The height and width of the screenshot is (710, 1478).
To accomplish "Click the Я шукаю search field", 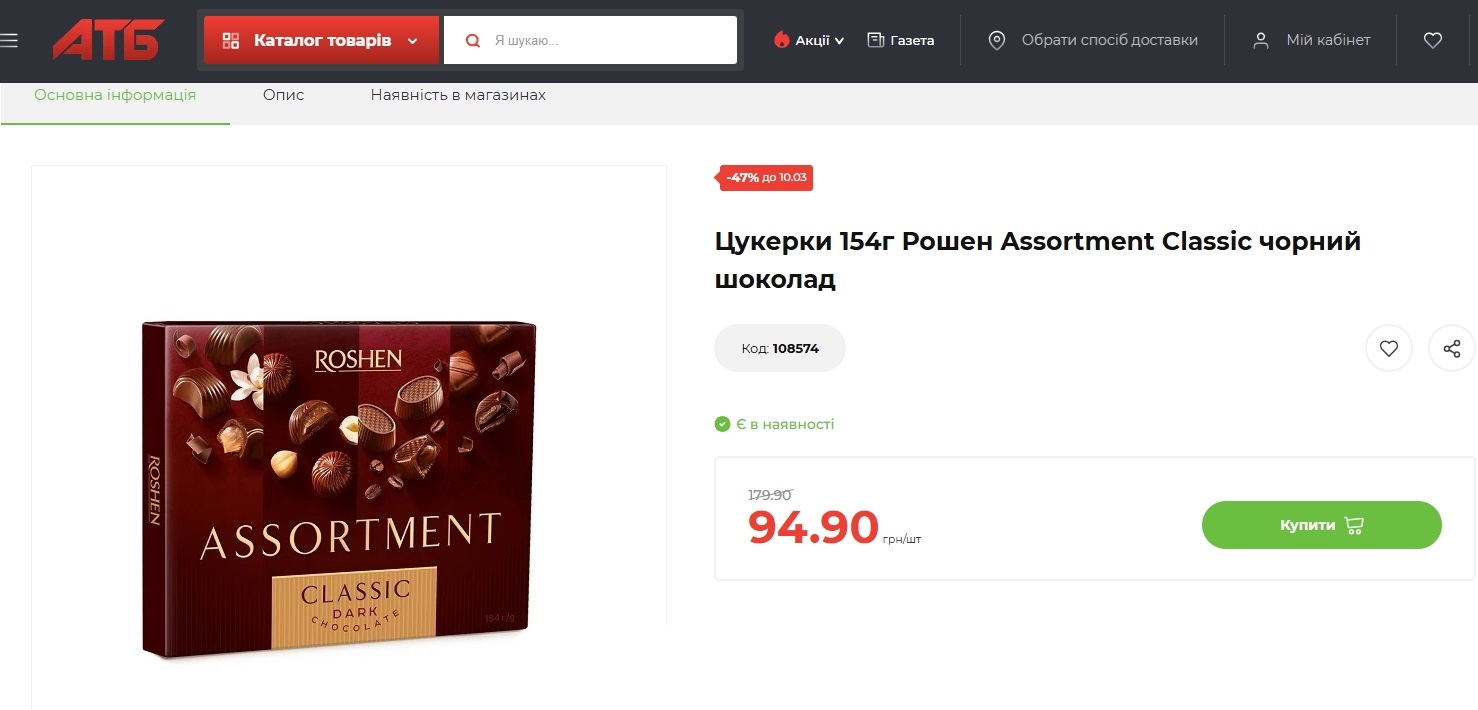I will pyautogui.click(x=590, y=40).
